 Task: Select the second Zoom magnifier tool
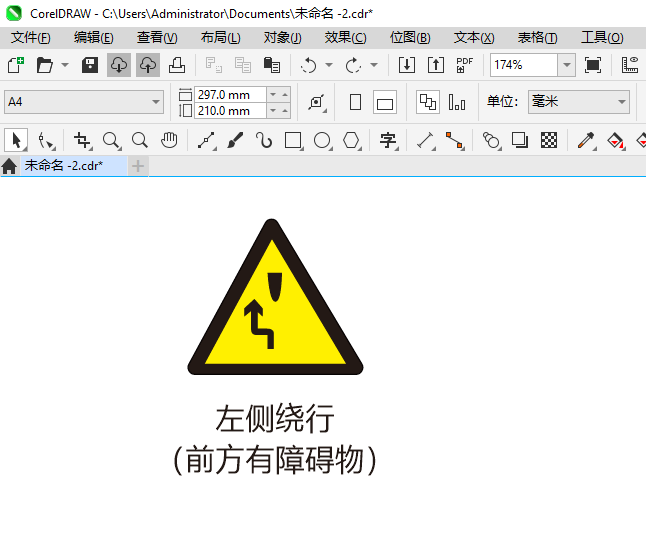pyautogui.click(x=140, y=141)
